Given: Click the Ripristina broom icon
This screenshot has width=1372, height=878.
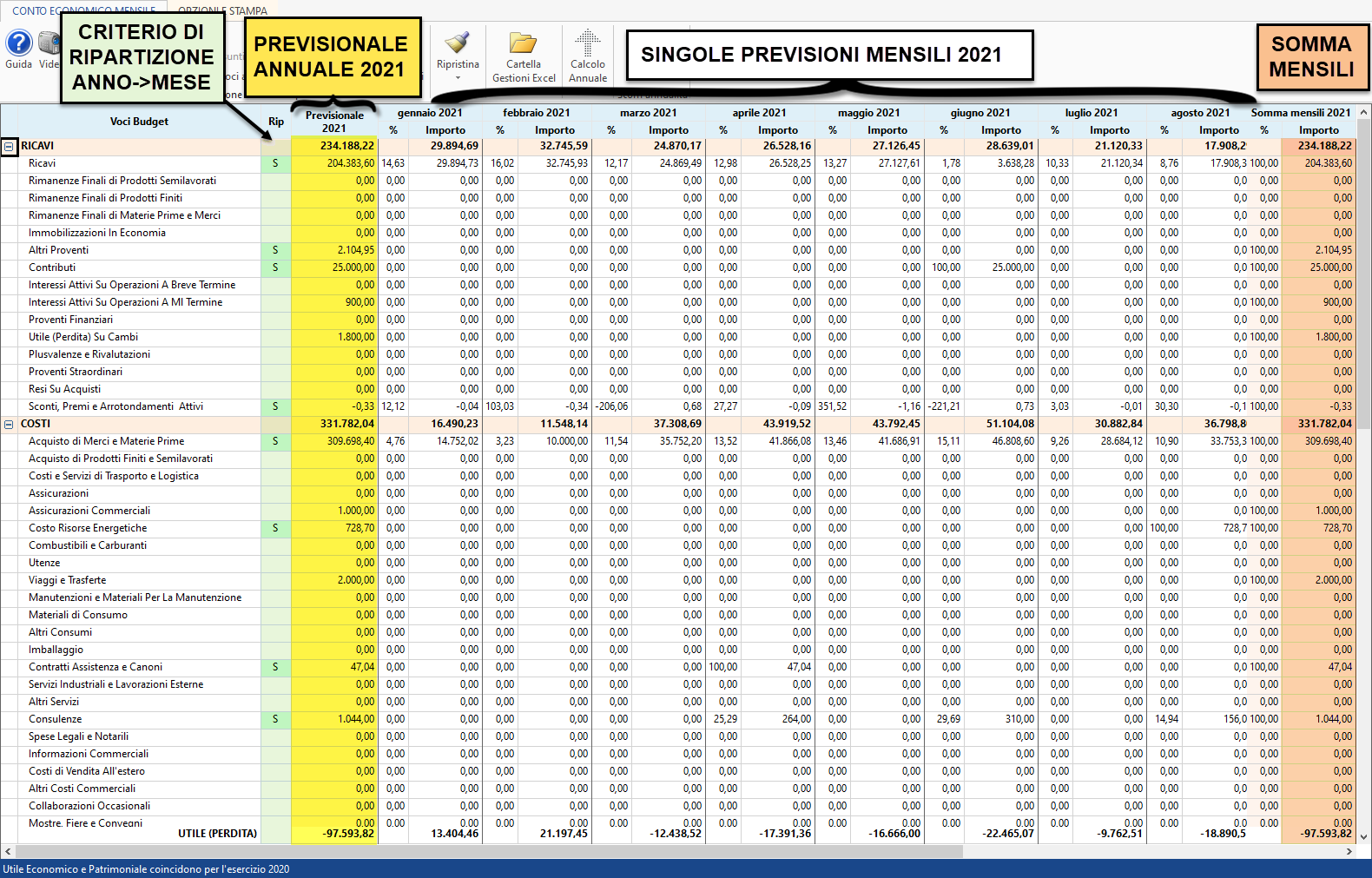Looking at the screenshot, I should tap(458, 43).
